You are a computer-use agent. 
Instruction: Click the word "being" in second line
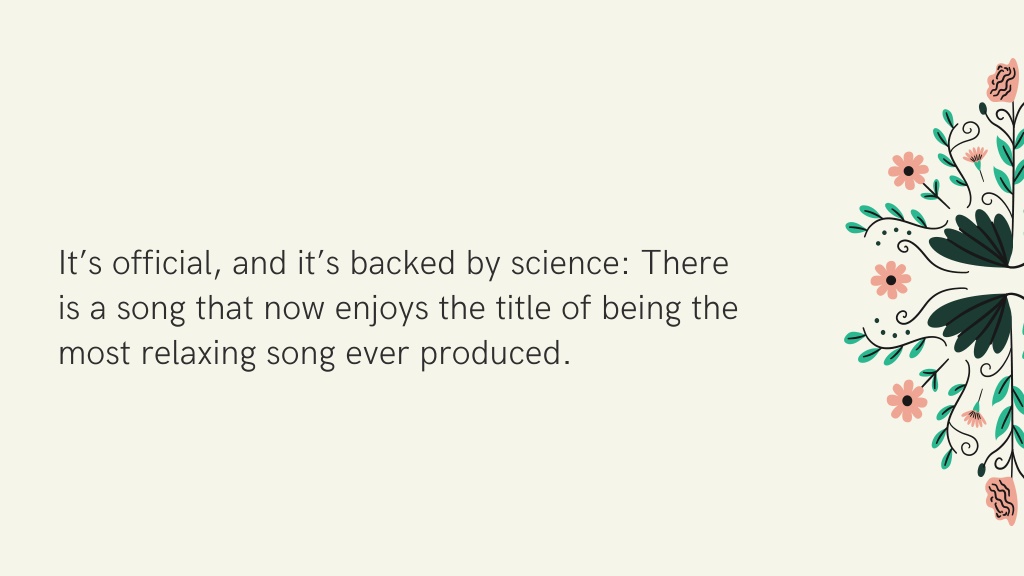pos(641,309)
